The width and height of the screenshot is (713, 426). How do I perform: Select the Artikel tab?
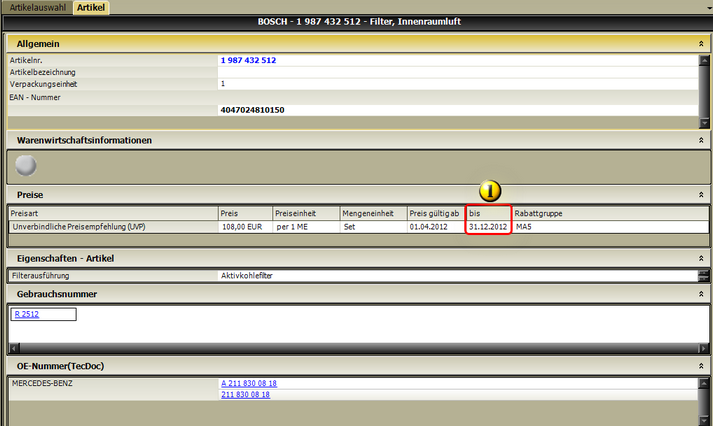pyautogui.click(x=91, y=7)
